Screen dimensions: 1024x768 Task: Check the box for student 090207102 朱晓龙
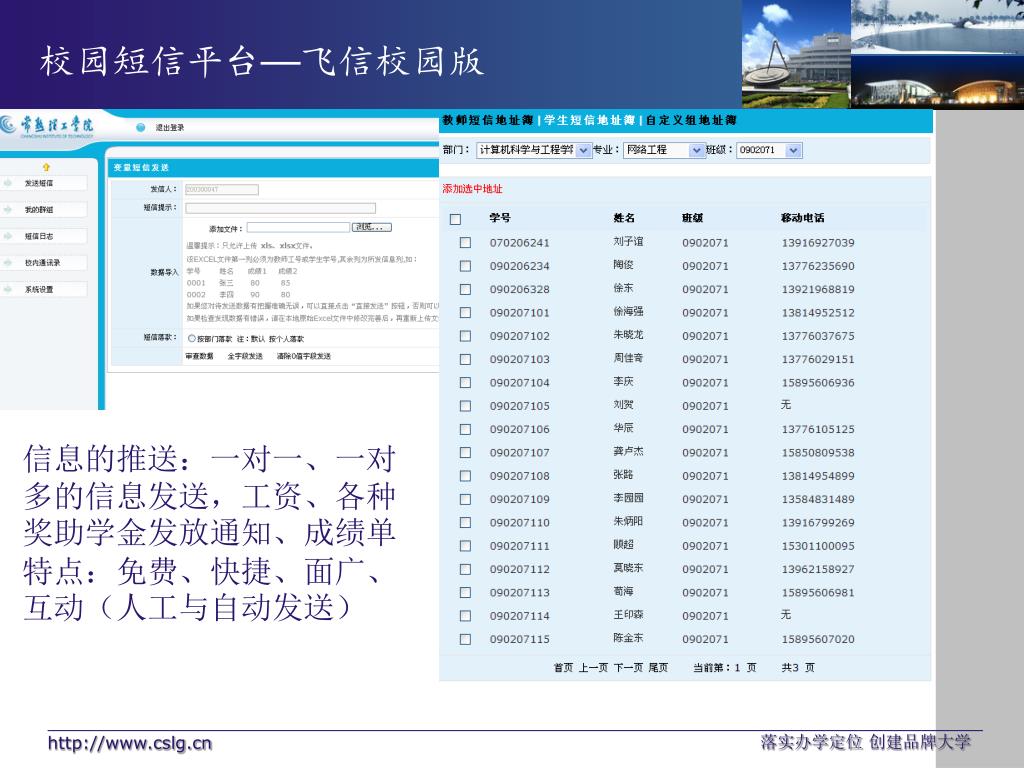pyautogui.click(x=465, y=336)
